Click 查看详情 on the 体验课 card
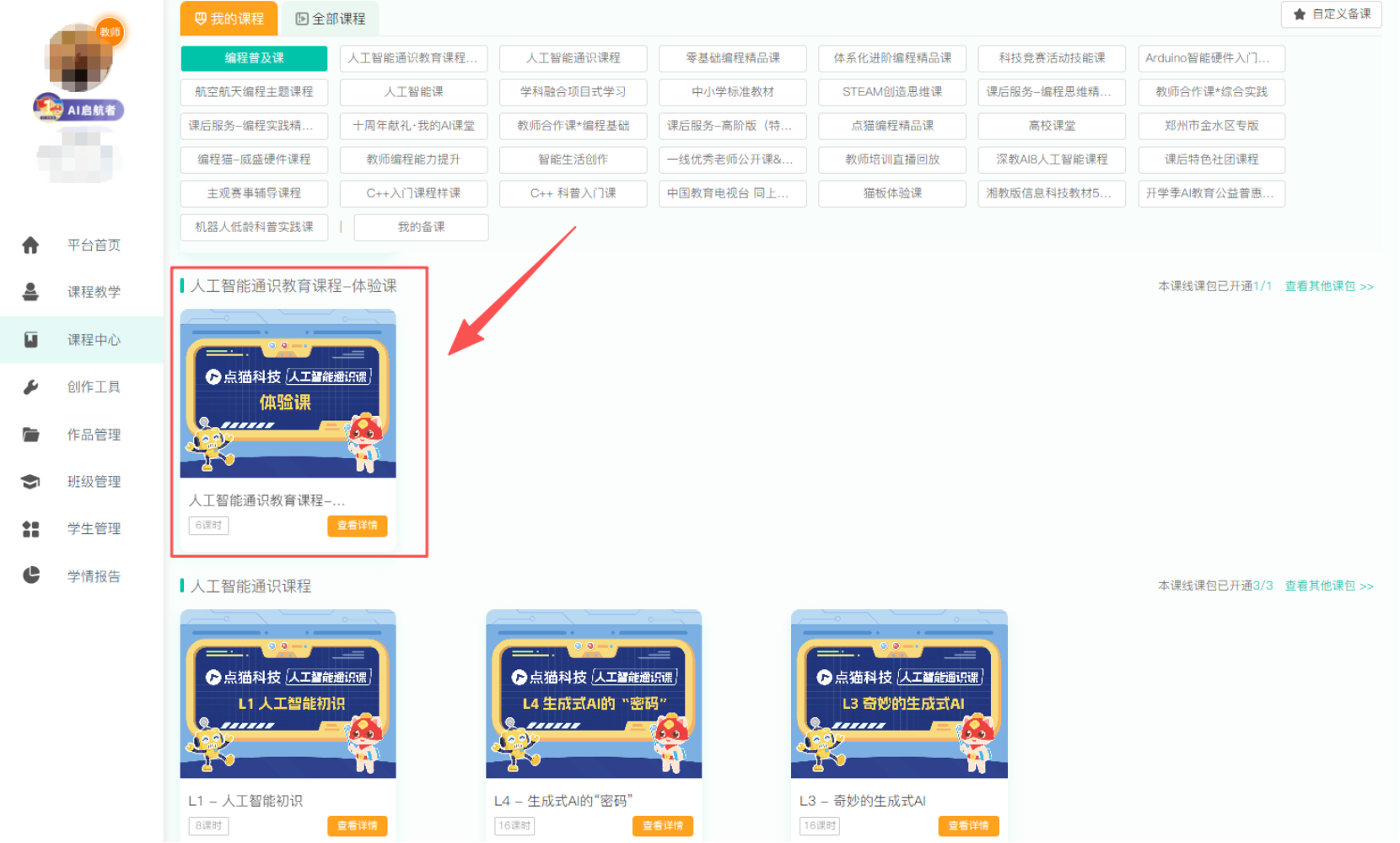This screenshot has height=843, width=1400. (357, 526)
